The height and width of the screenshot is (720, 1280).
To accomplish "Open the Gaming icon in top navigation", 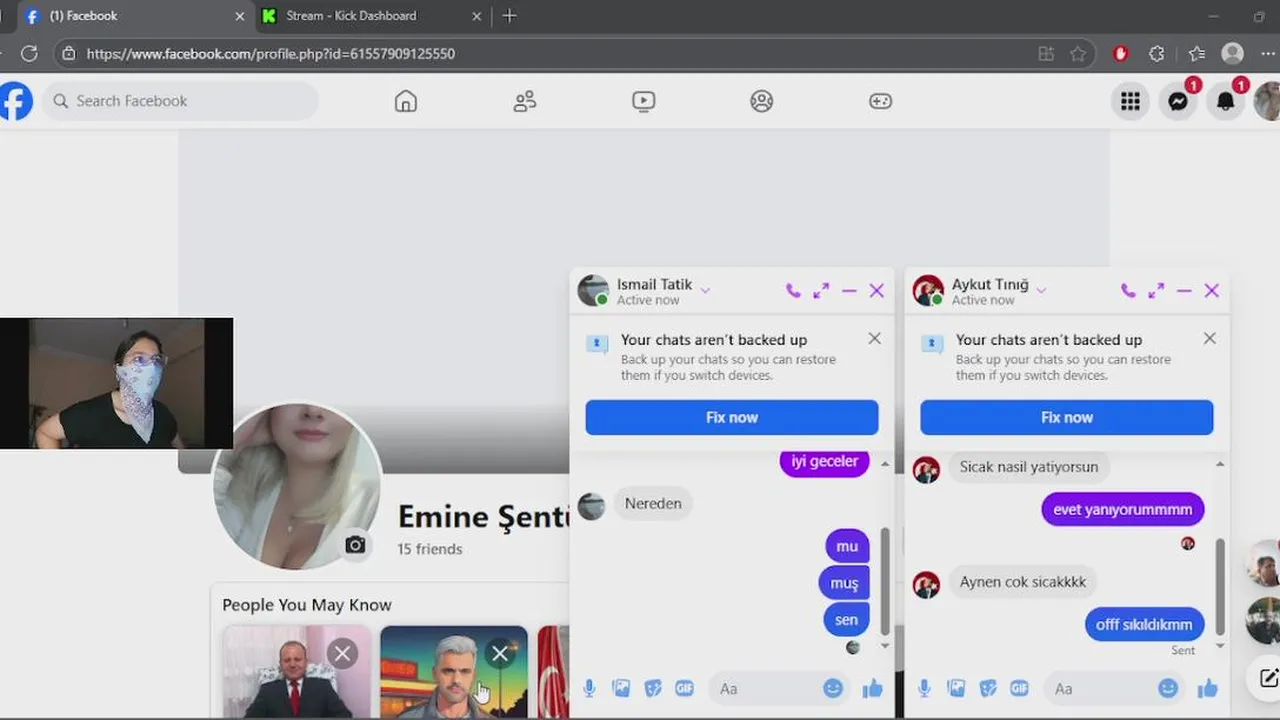I will tap(880, 101).
